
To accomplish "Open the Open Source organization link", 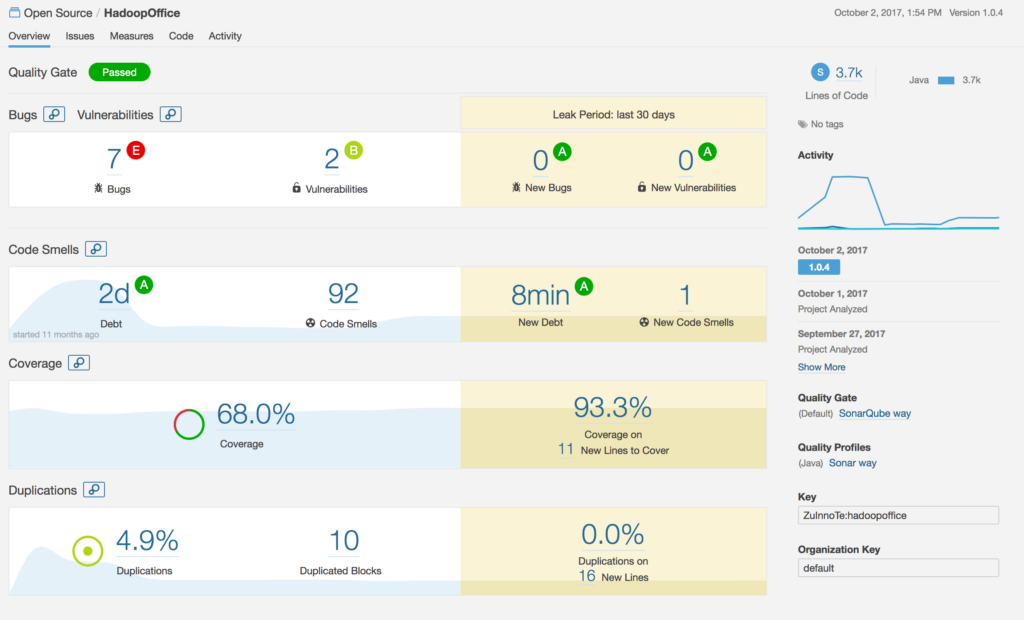I will pos(58,13).
